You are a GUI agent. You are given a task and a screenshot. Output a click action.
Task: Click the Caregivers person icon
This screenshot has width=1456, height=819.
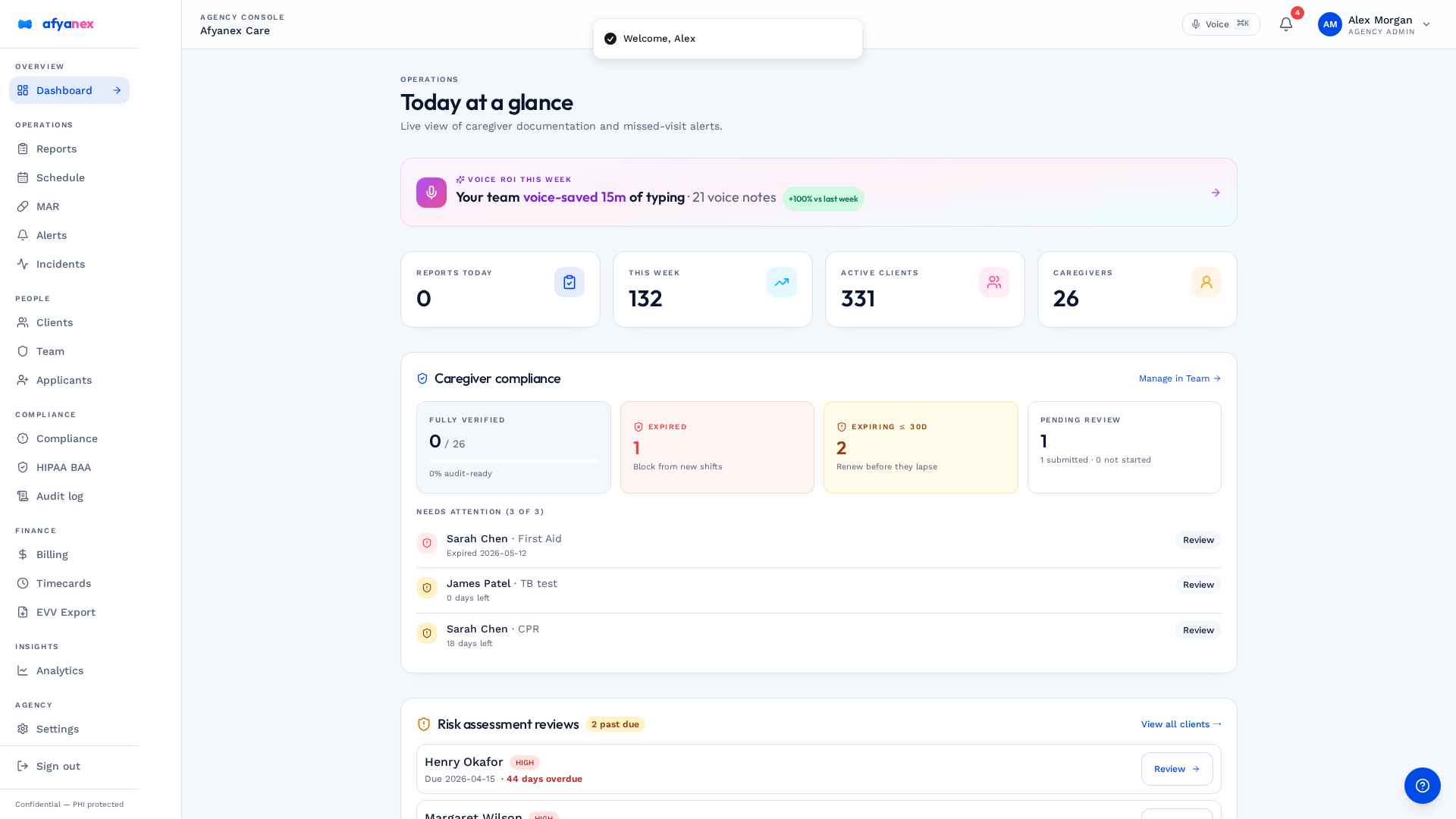click(1207, 282)
